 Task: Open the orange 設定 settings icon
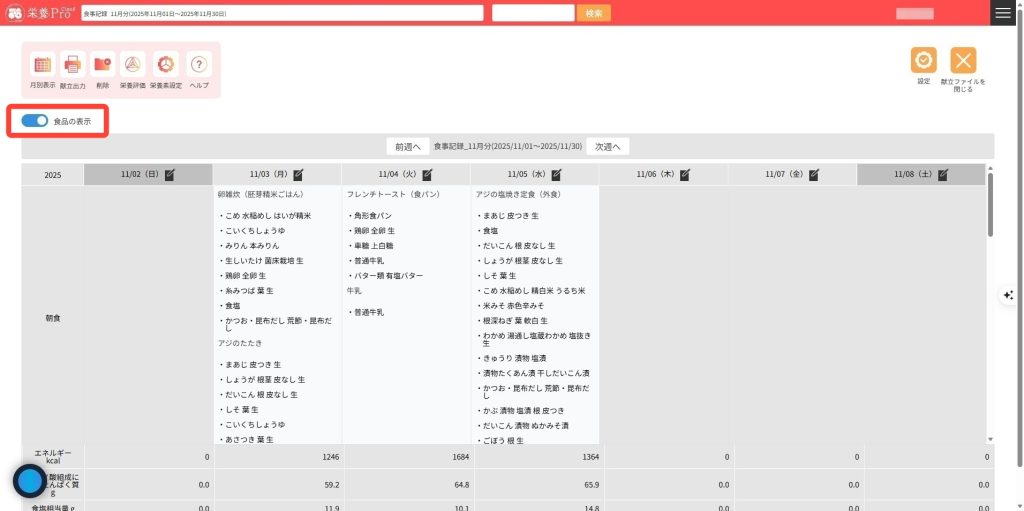pyautogui.click(x=923, y=60)
